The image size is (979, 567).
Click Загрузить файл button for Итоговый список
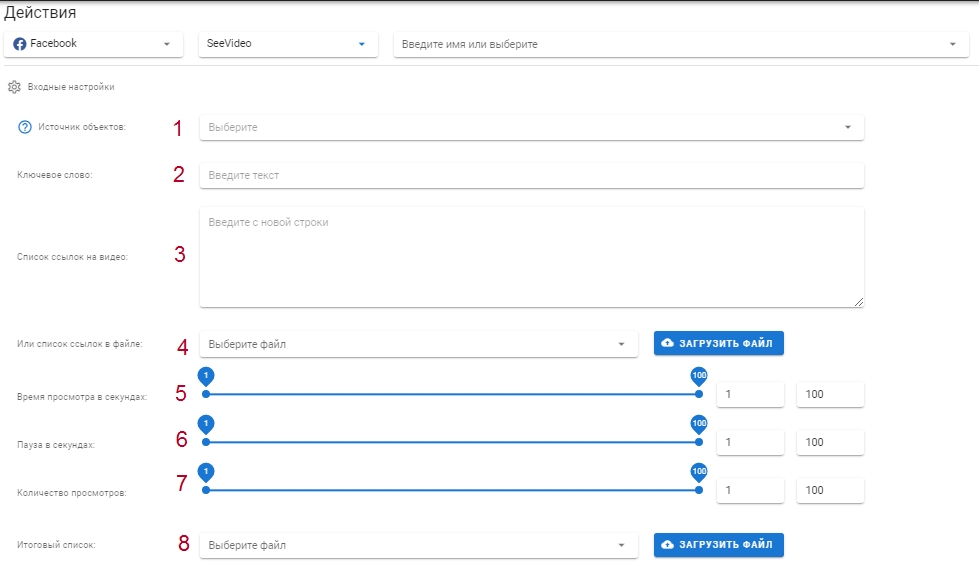719,545
